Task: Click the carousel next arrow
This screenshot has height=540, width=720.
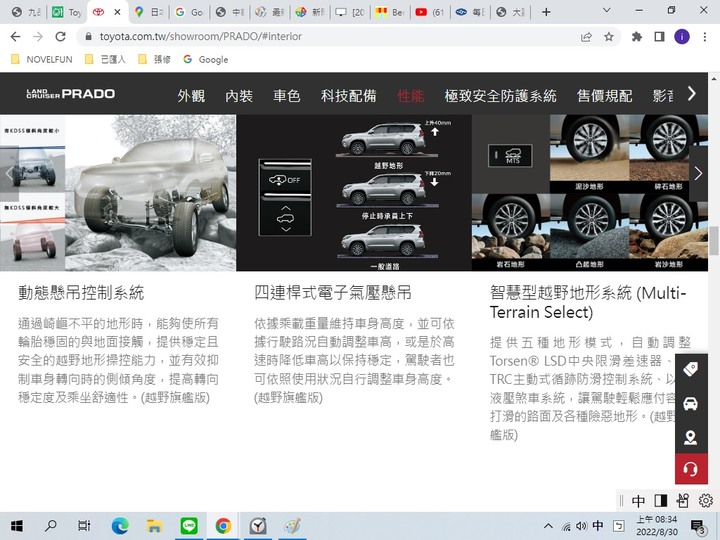Action: pos(698,174)
